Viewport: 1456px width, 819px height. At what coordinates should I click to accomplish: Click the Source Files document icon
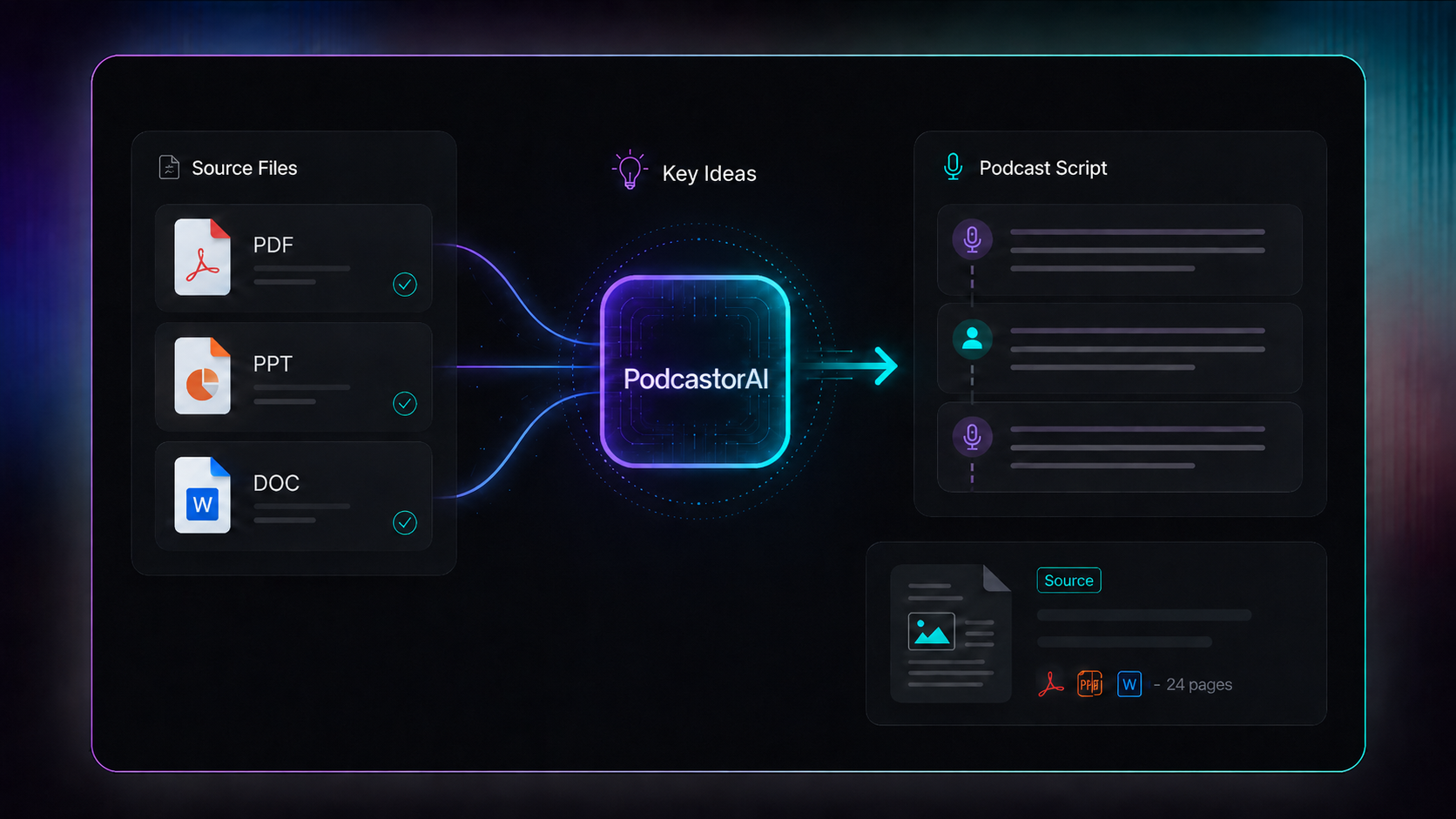click(169, 167)
